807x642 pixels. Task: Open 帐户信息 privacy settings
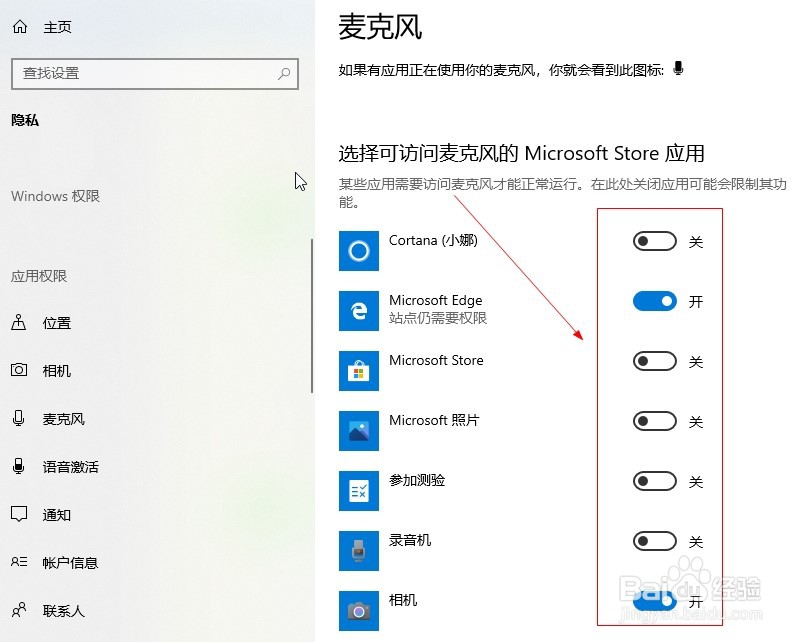pos(71,562)
